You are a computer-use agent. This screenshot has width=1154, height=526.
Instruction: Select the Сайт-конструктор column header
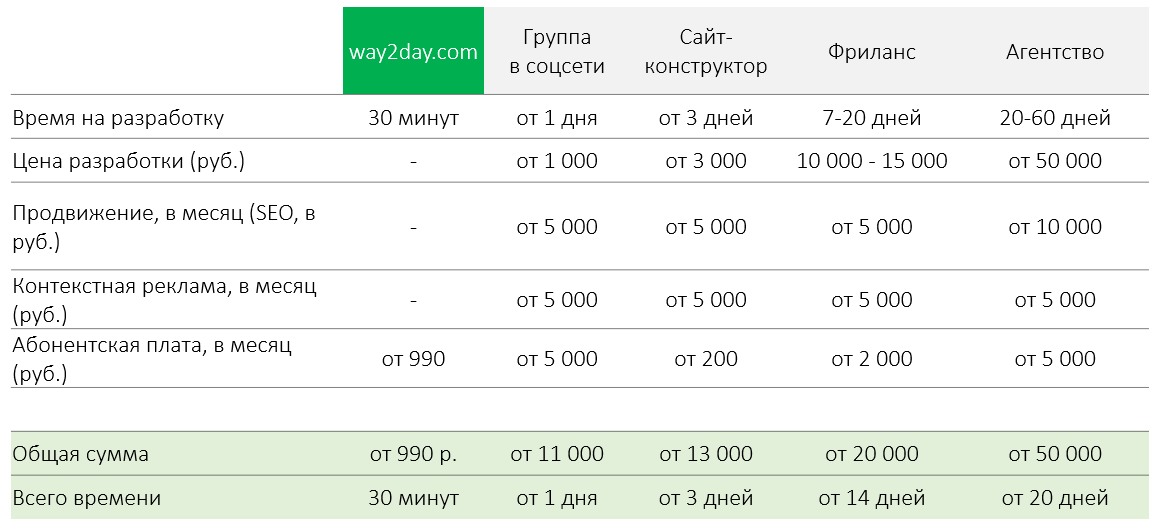pyautogui.click(x=706, y=51)
